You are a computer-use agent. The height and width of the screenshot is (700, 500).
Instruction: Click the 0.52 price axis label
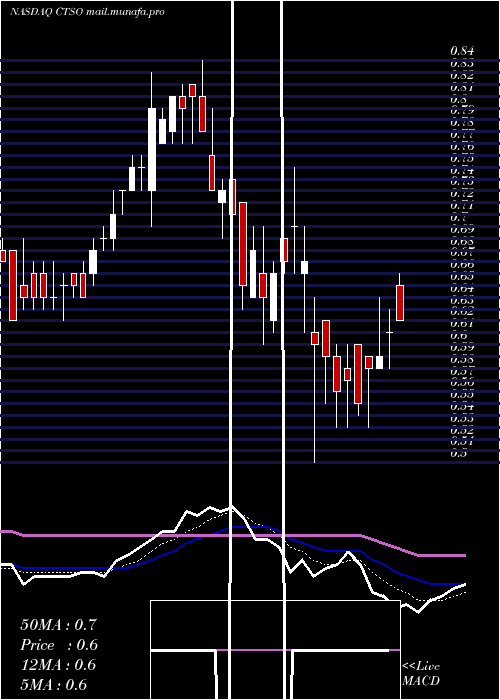coord(462,431)
